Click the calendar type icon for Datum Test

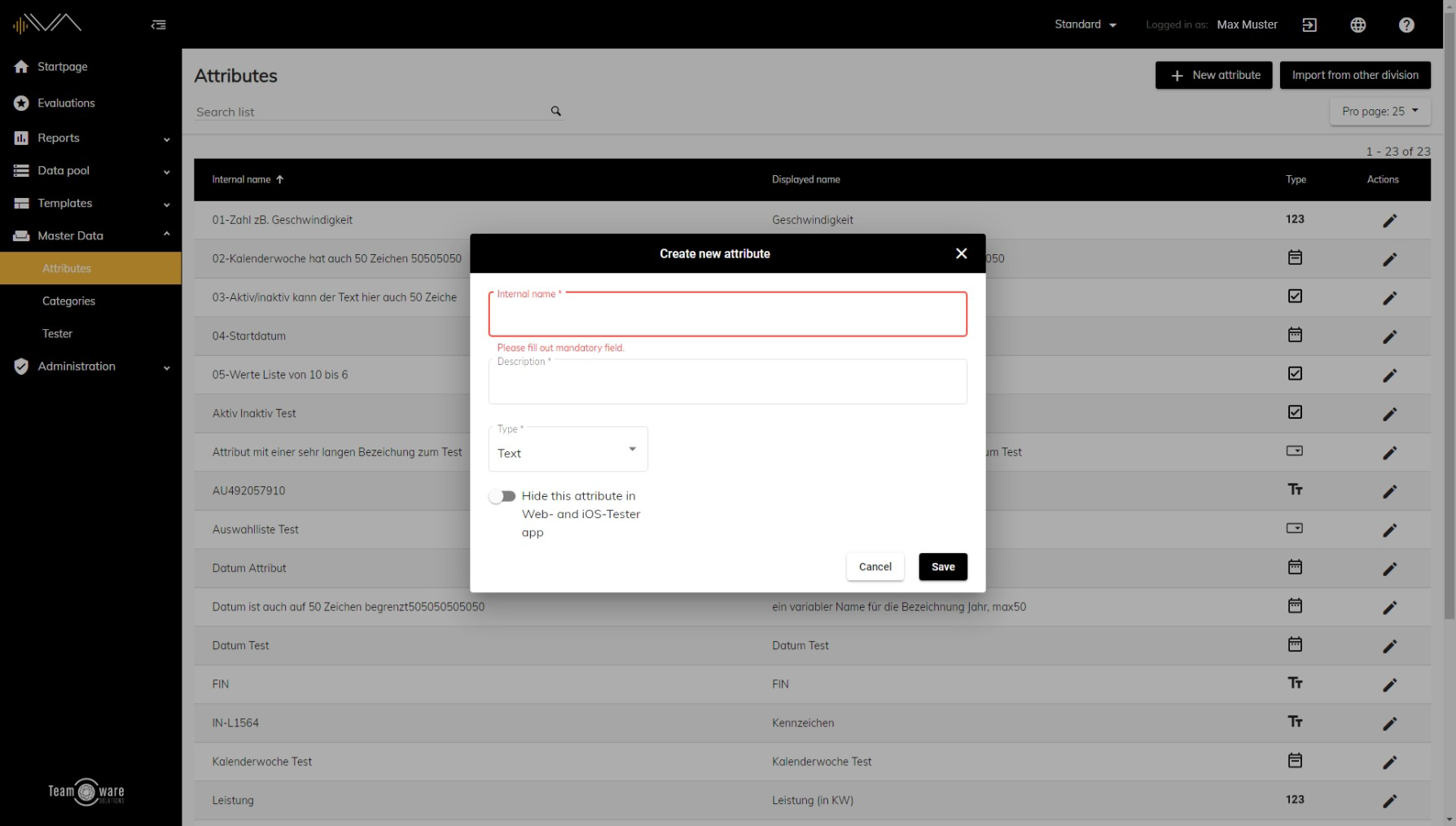pyautogui.click(x=1295, y=644)
